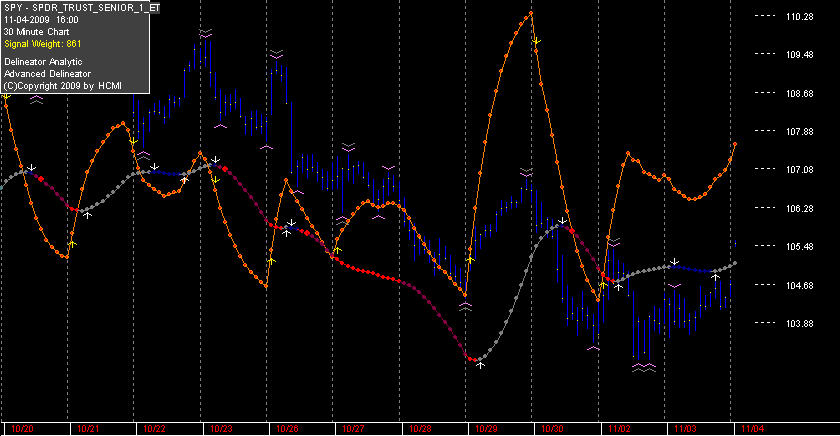This screenshot has width=840, height=436.
Task: Click the final orange dot at the chart's right end
Action: coord(734,144)
